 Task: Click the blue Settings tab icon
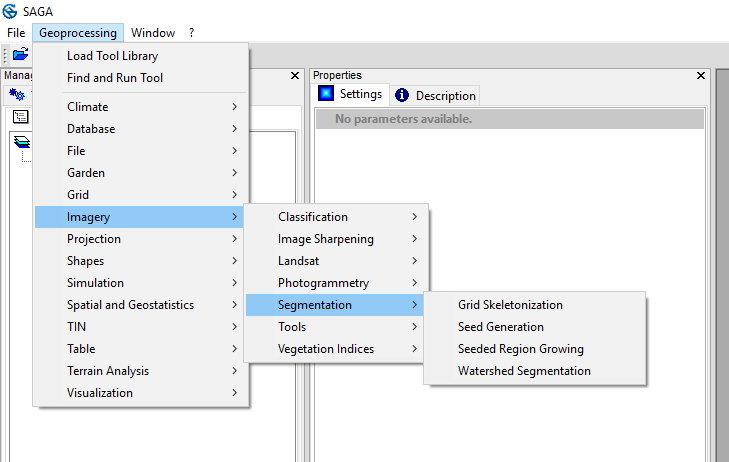[326, 93]
